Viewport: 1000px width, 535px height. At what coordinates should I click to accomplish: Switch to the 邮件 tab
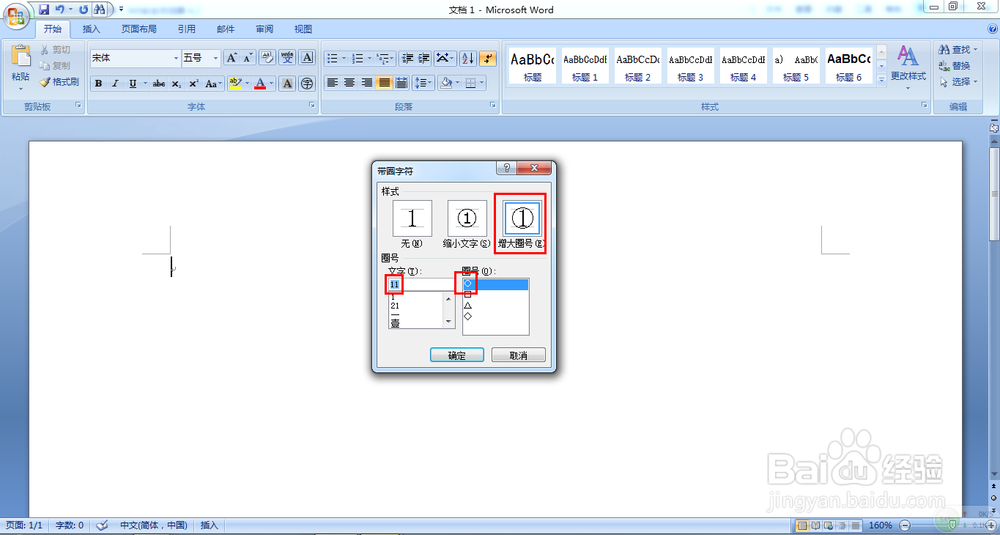pos(225,29)
